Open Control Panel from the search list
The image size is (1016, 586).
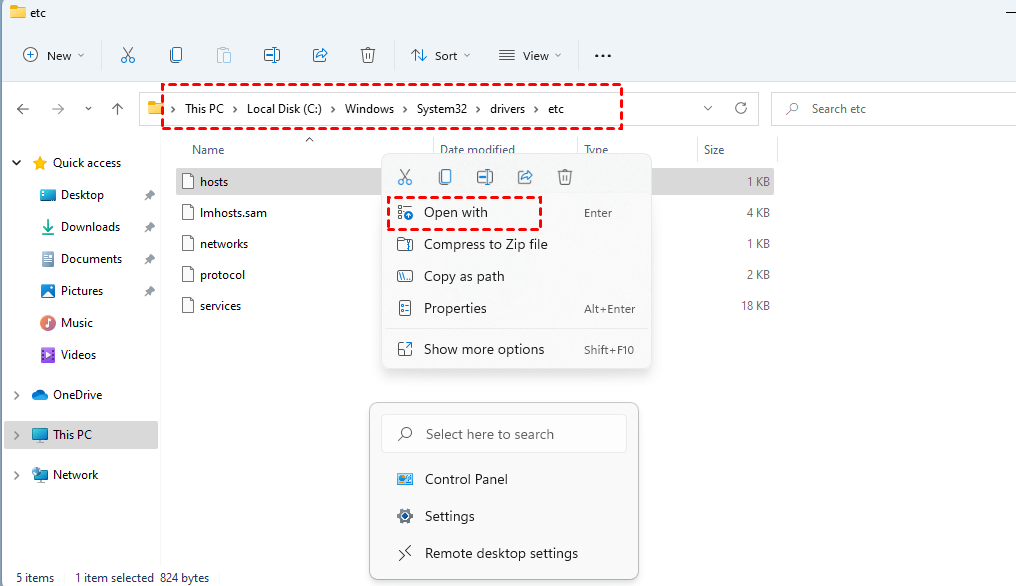pos(466,479)
